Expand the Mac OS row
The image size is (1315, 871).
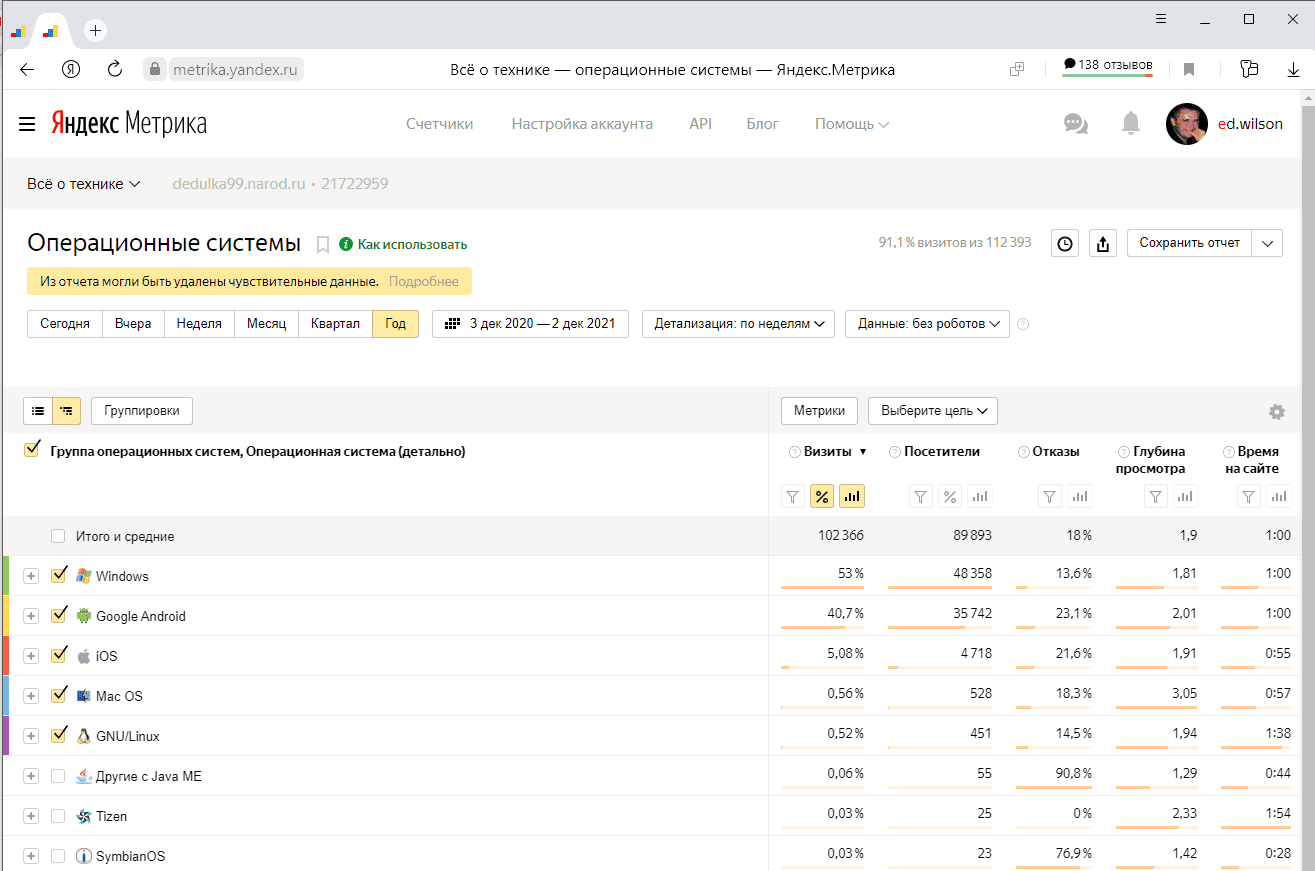[31, 696]
